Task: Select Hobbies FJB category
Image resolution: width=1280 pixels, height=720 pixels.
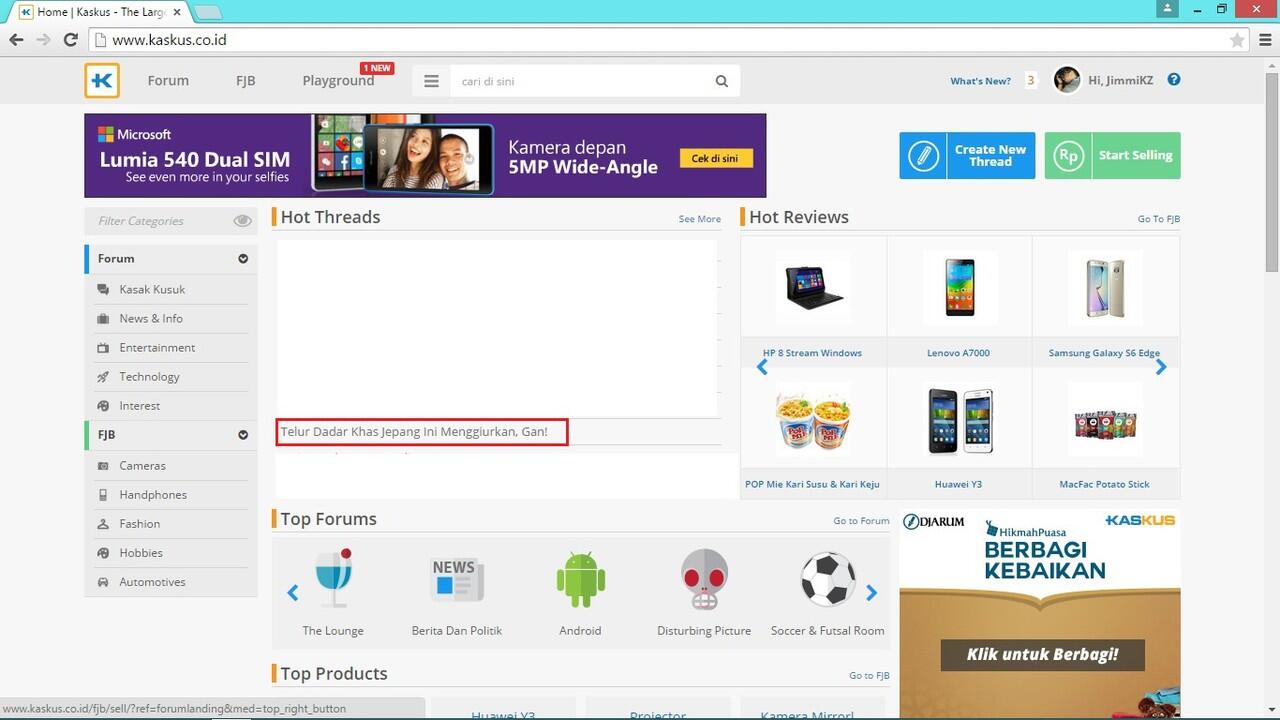Action: (x=141, y=552)
